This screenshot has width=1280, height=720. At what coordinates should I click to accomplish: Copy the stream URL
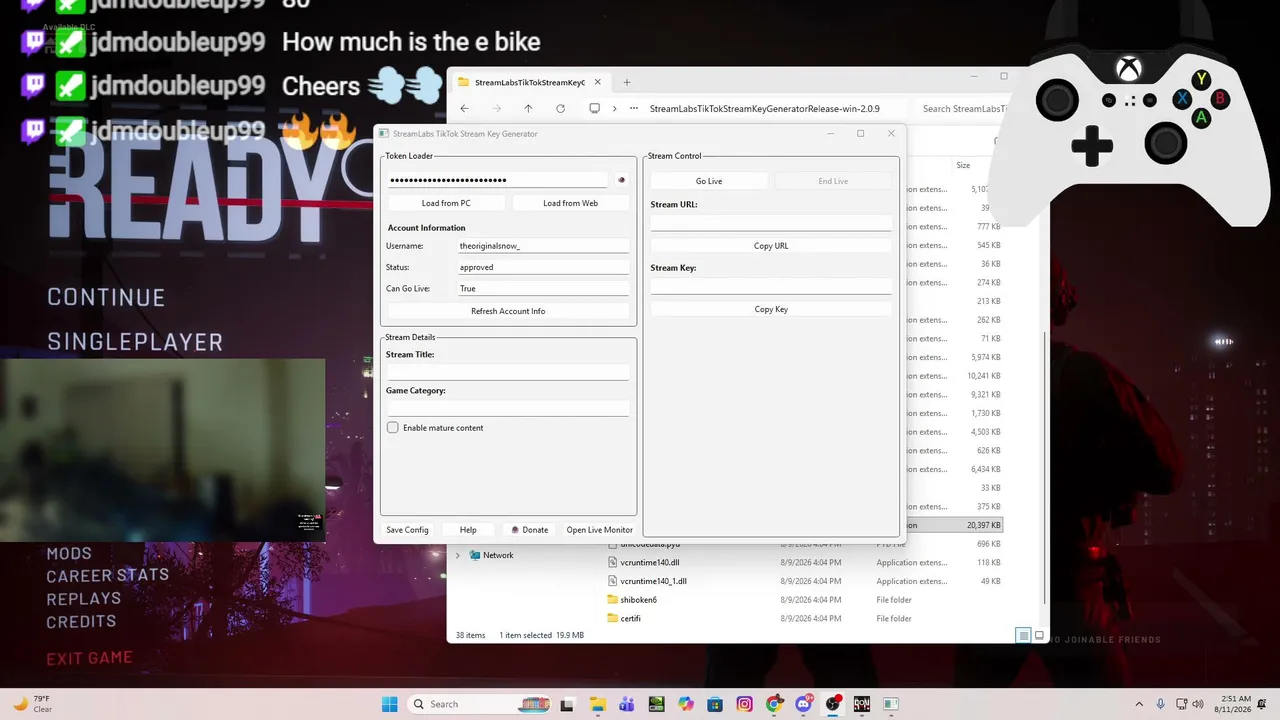click(x=771, y=246)
